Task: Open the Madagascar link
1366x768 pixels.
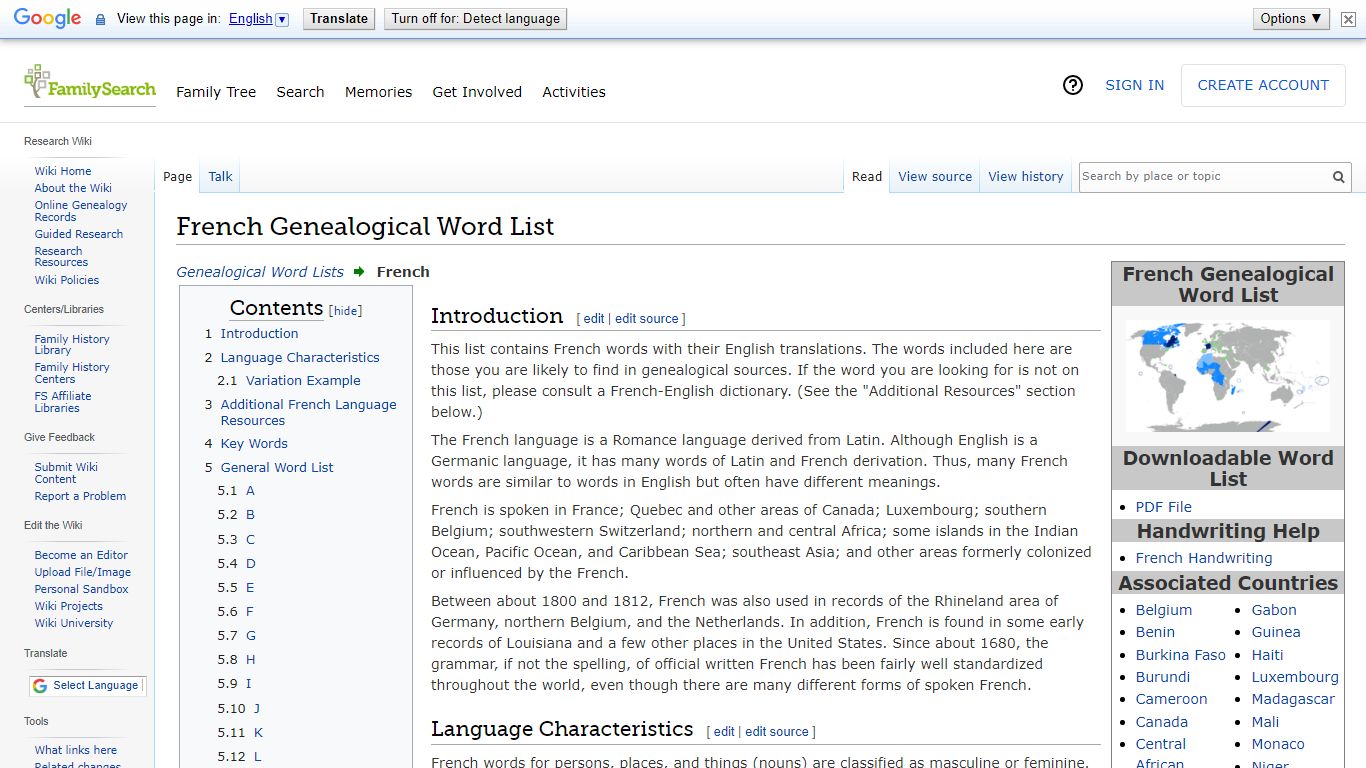Action: click(x=1293, y=699)
